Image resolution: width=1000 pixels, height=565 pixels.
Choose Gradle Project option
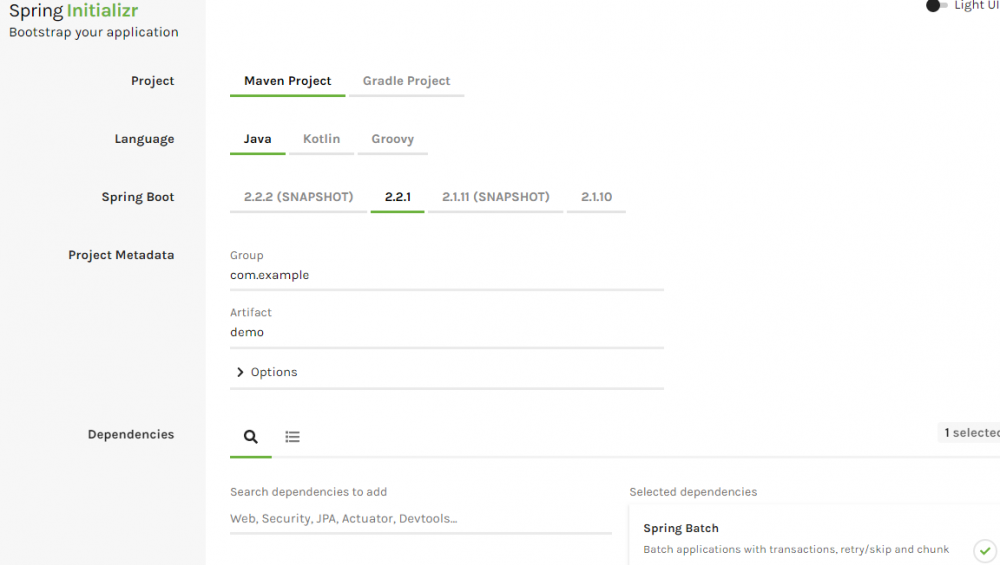406,81
